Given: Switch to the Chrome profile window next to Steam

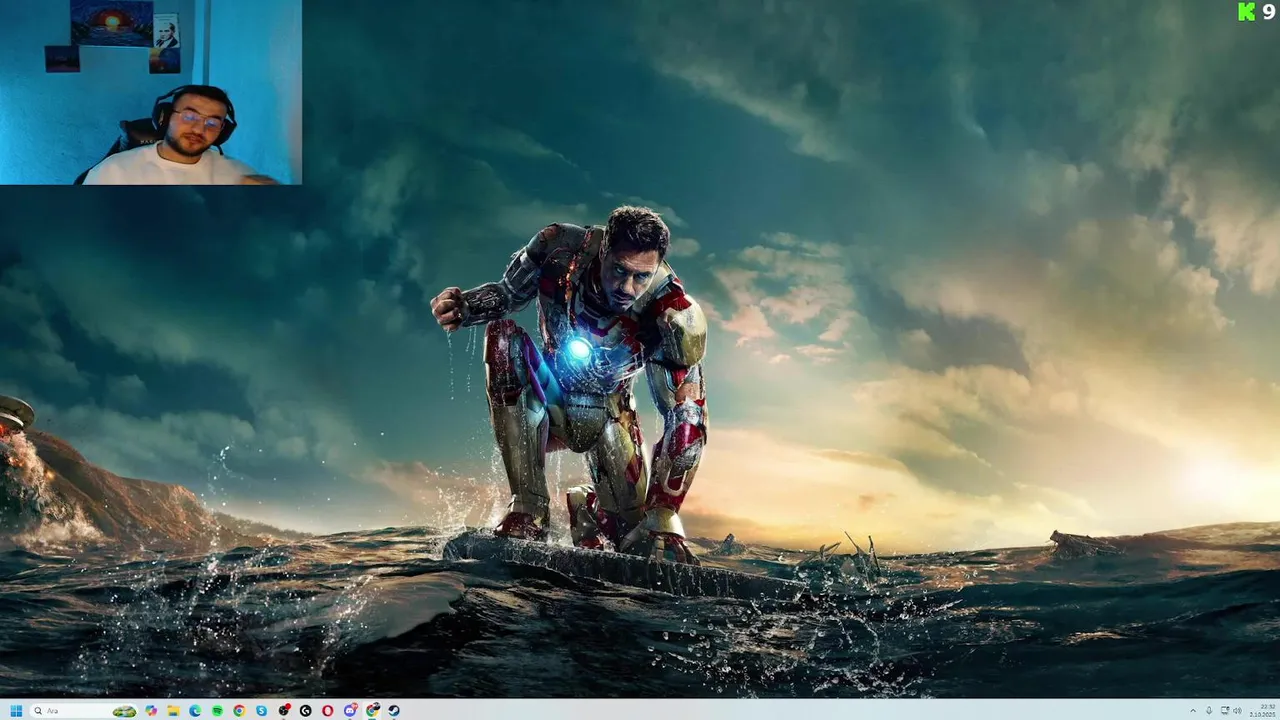Looking at the screenshot, I should pos(372,710).
